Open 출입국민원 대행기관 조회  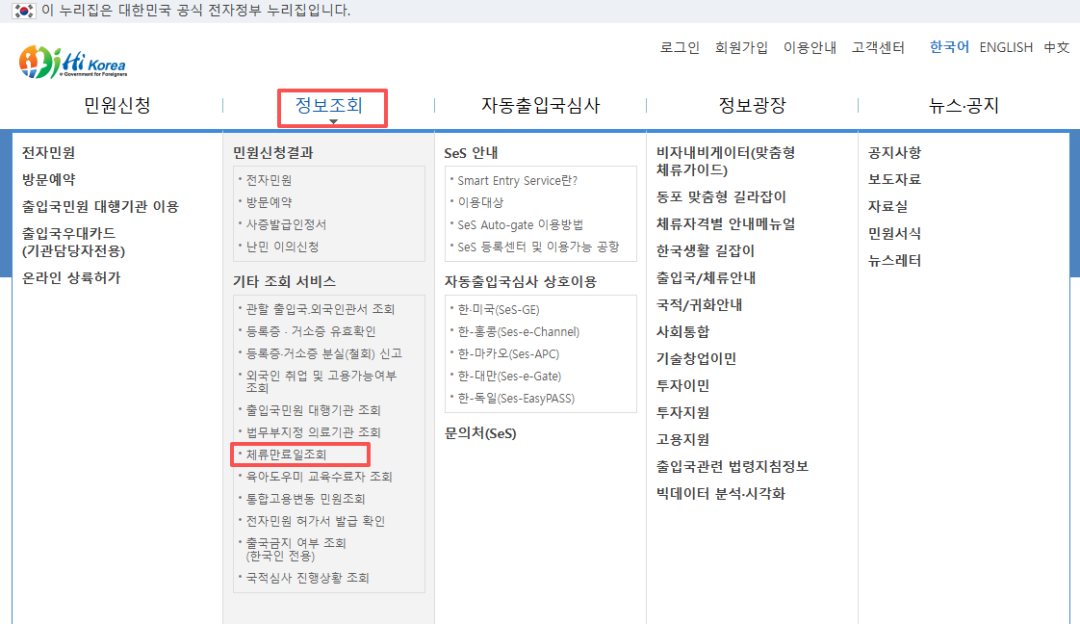tap(313, 410)
